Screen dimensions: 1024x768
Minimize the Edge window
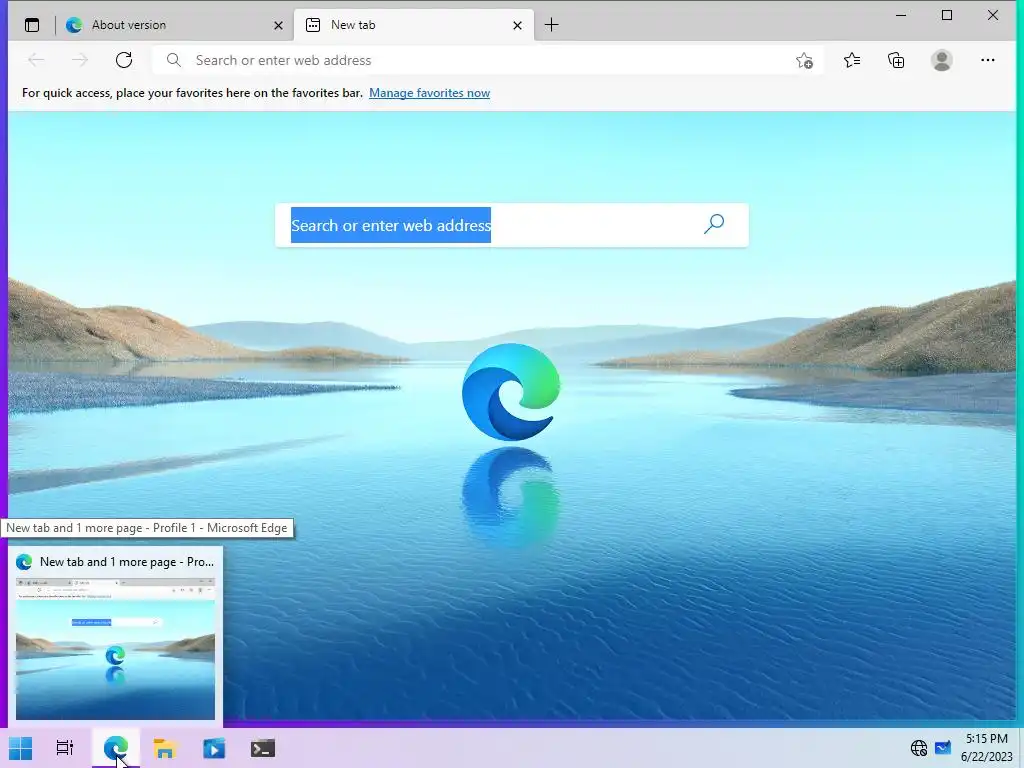pos(901,15)
